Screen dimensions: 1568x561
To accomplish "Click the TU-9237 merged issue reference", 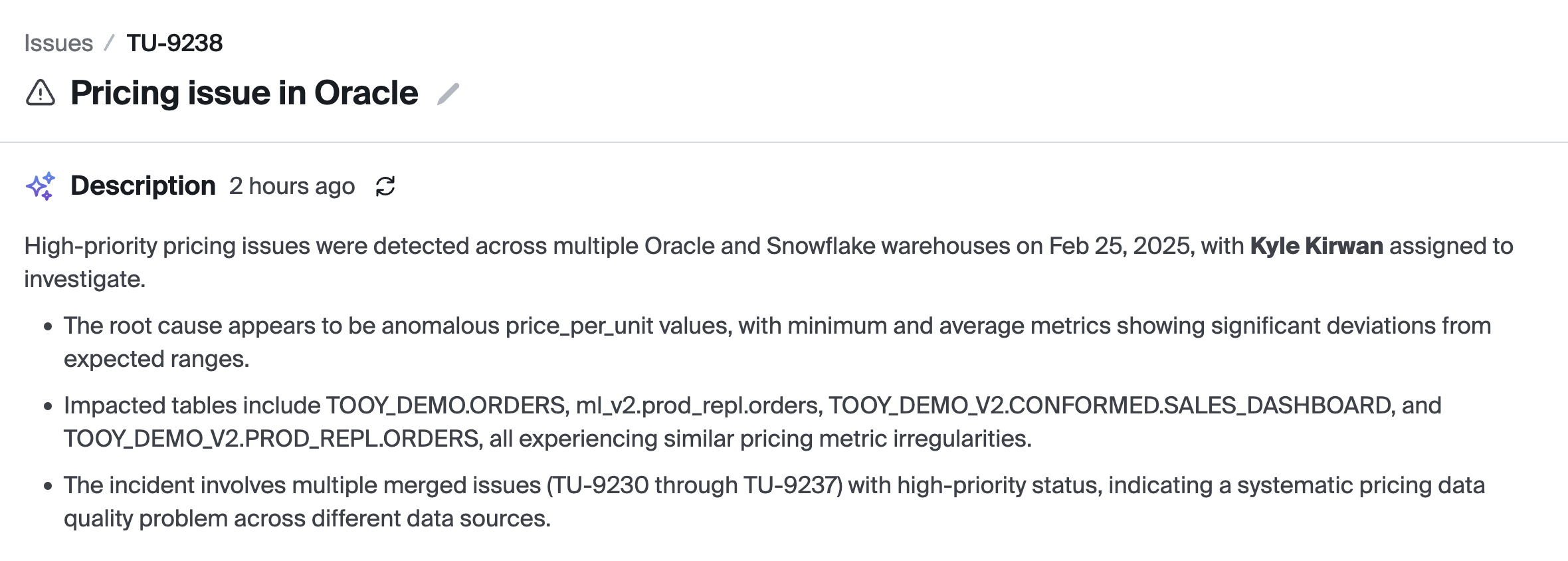I will point(790,485).
